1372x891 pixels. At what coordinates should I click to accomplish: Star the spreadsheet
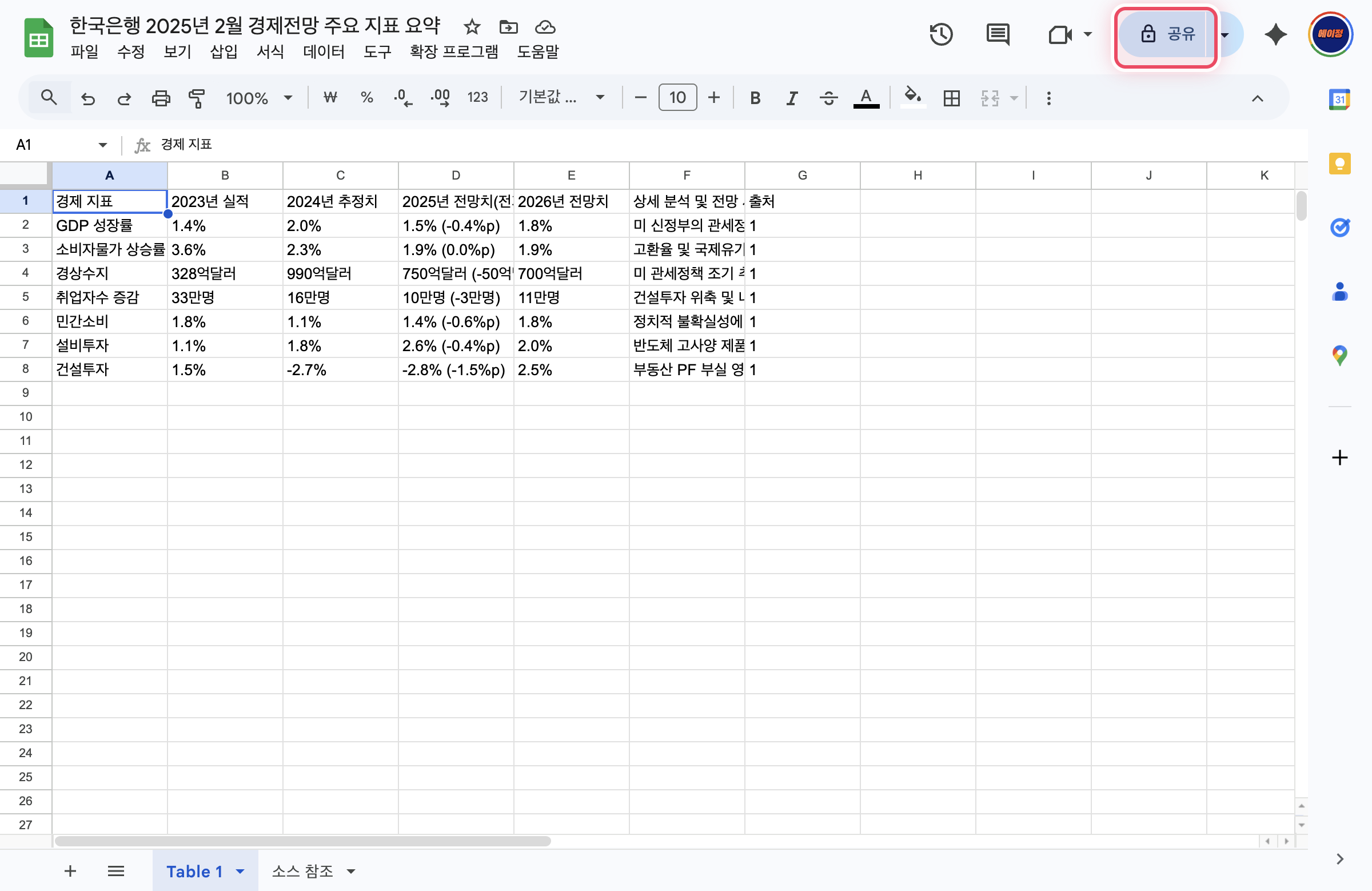(472, 26)
